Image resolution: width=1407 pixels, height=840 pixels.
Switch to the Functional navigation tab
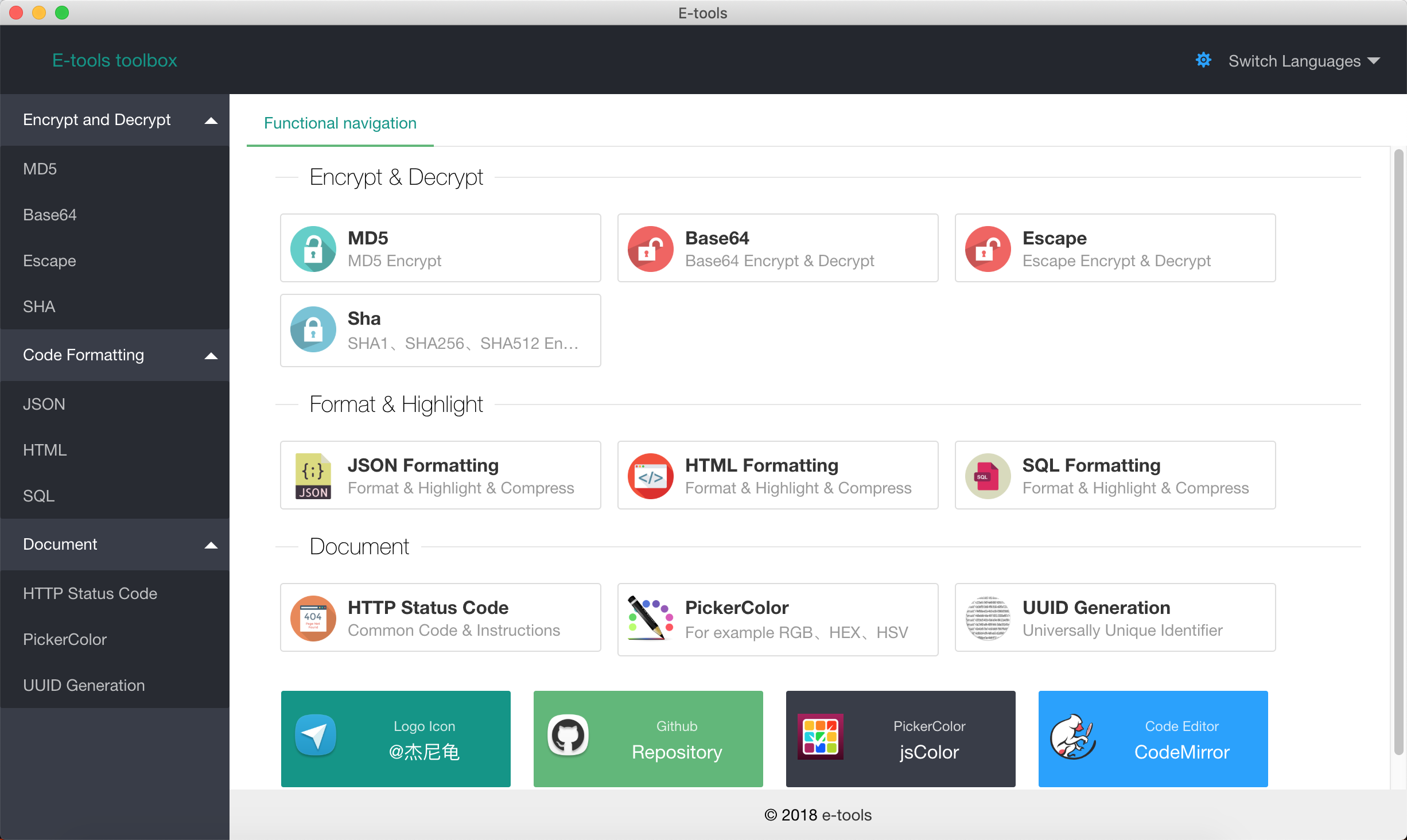pyautogui.click(x=340, y=123)
